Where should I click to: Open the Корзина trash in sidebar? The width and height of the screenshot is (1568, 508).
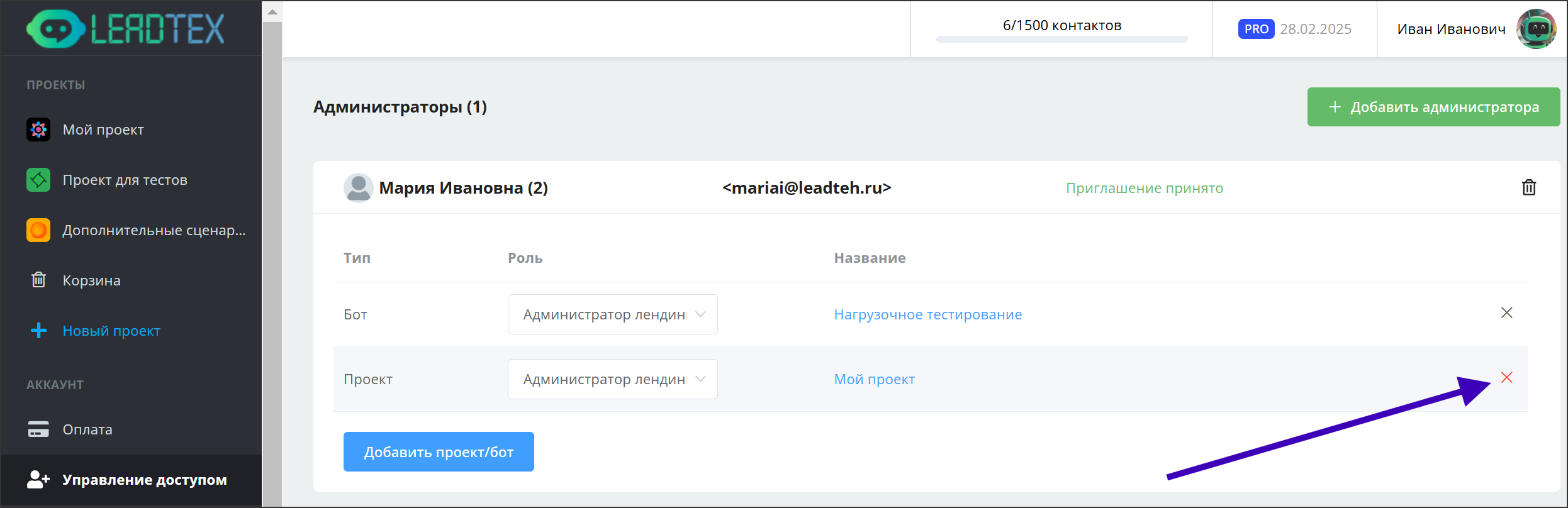(x=91, y=280)
